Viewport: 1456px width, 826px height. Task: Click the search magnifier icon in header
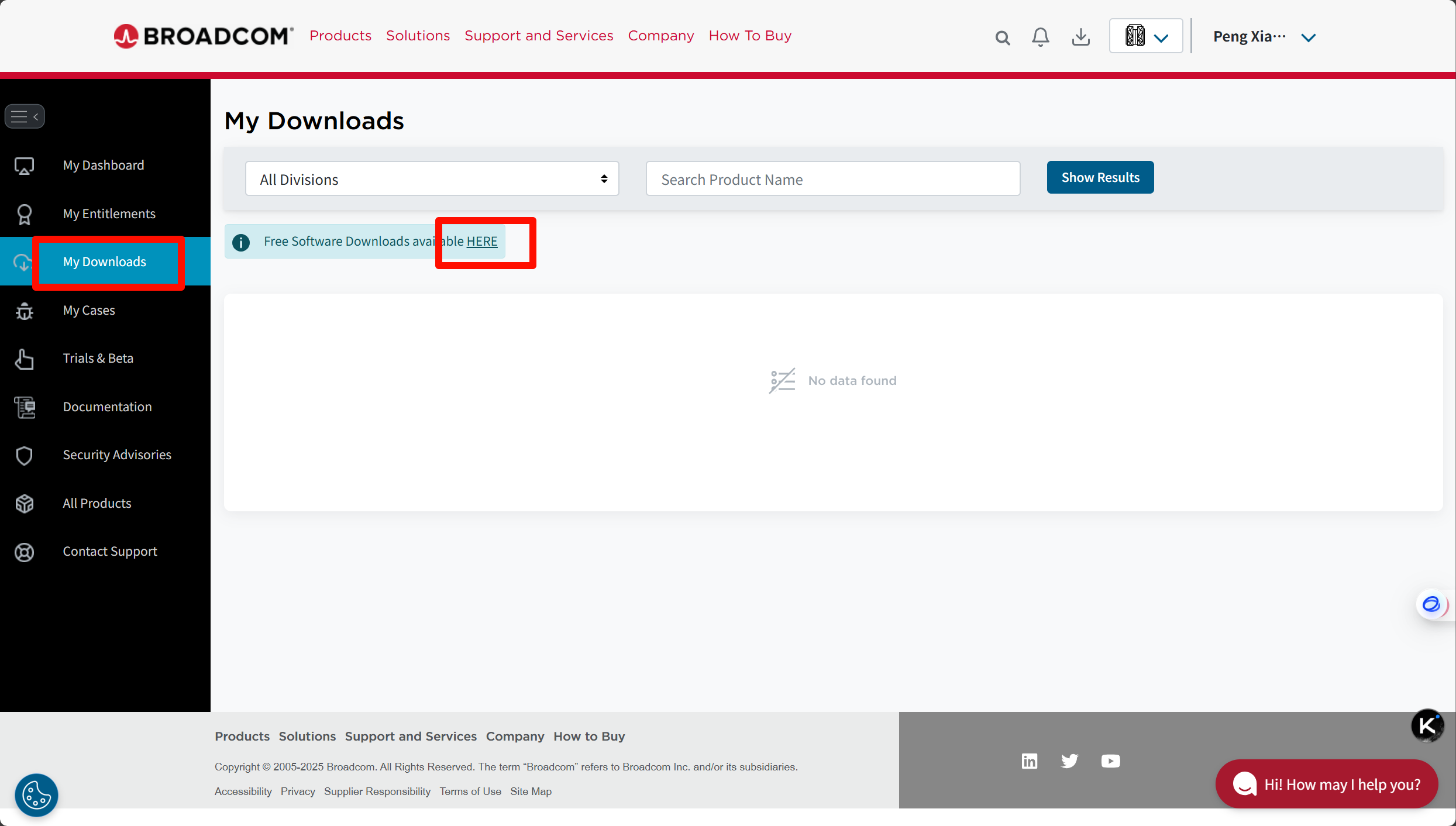click(1003, 38)
